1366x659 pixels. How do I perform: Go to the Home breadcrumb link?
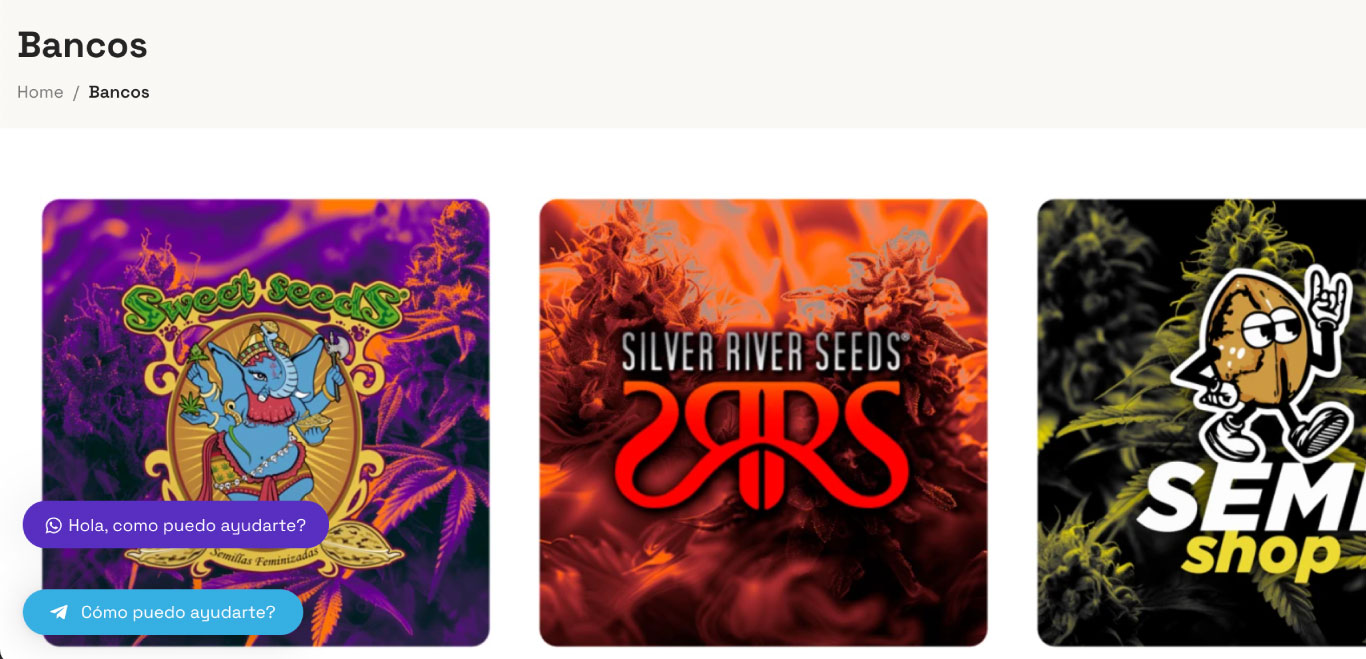(x=40, y=92)
